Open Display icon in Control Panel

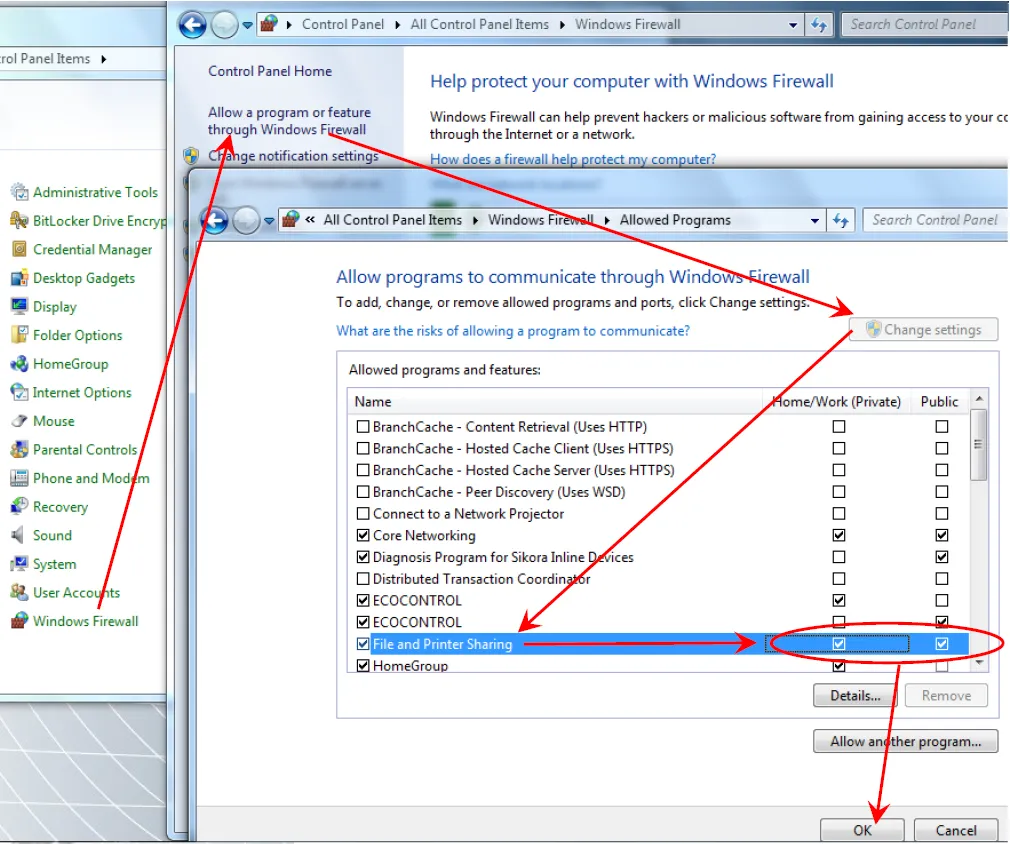pos(19,306)
